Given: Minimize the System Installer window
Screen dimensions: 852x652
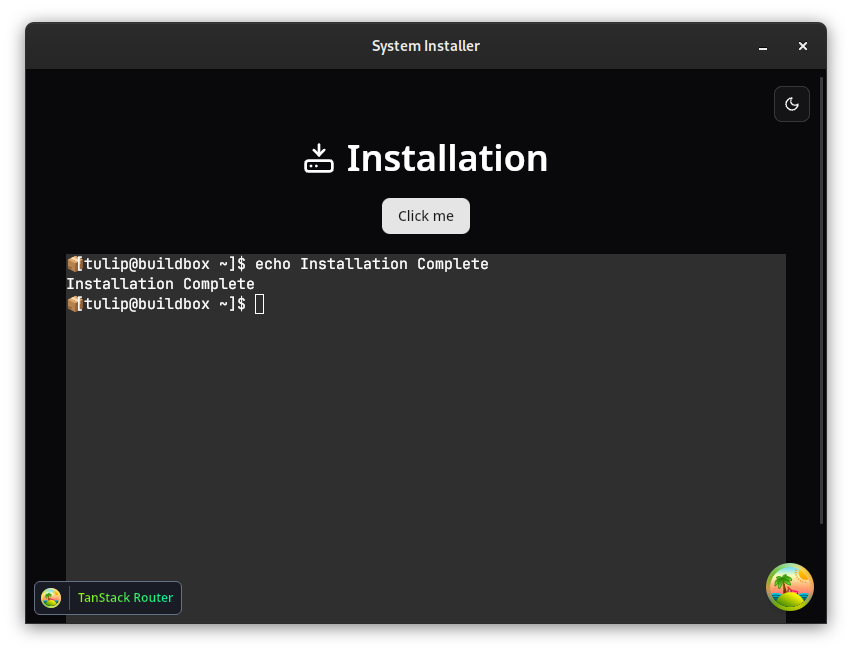Looking at the screenshot, I should click(x=763, y=46).
